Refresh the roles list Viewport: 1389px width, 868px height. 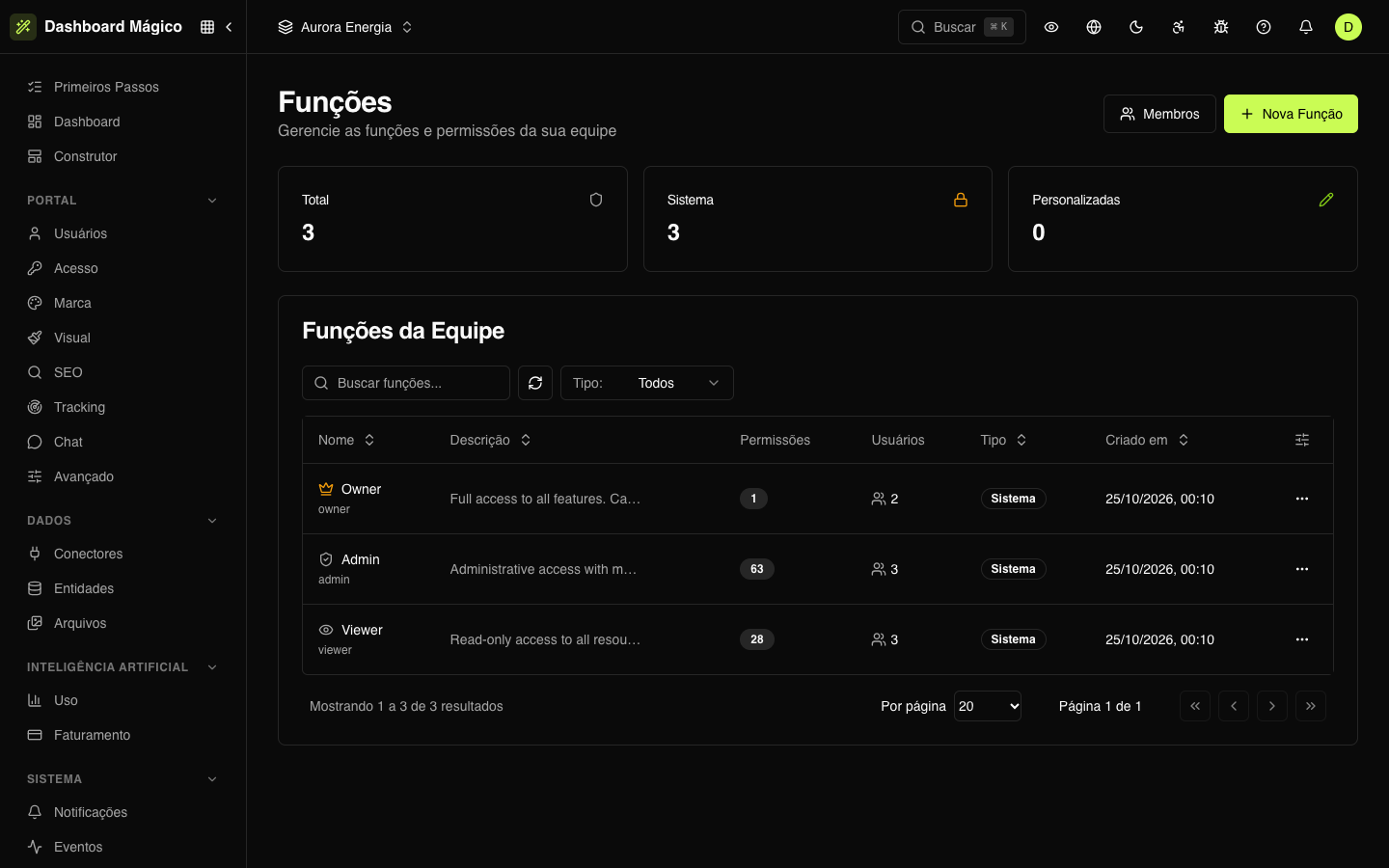535,383
